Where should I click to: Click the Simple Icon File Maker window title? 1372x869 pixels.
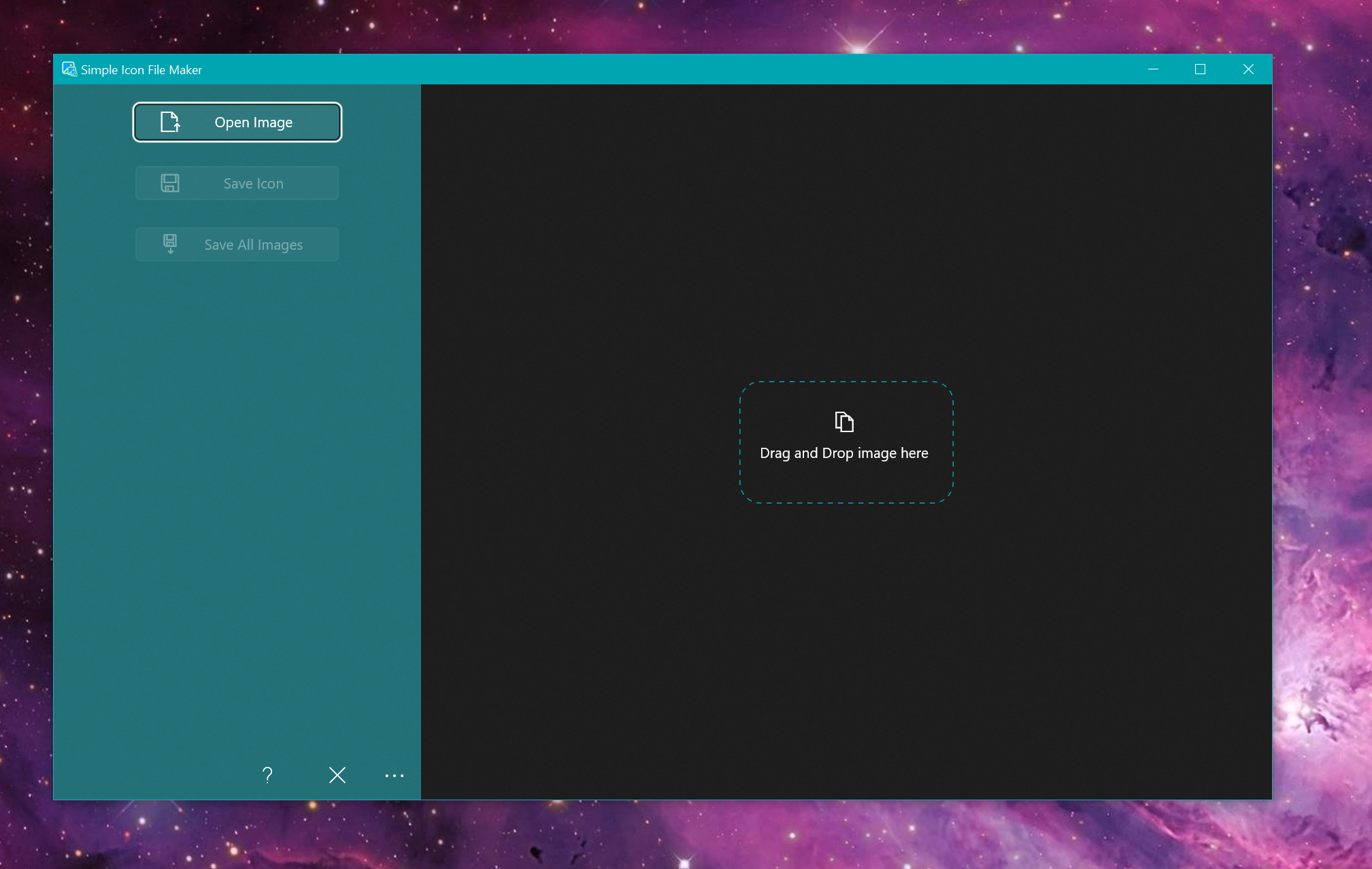[141, 69]
